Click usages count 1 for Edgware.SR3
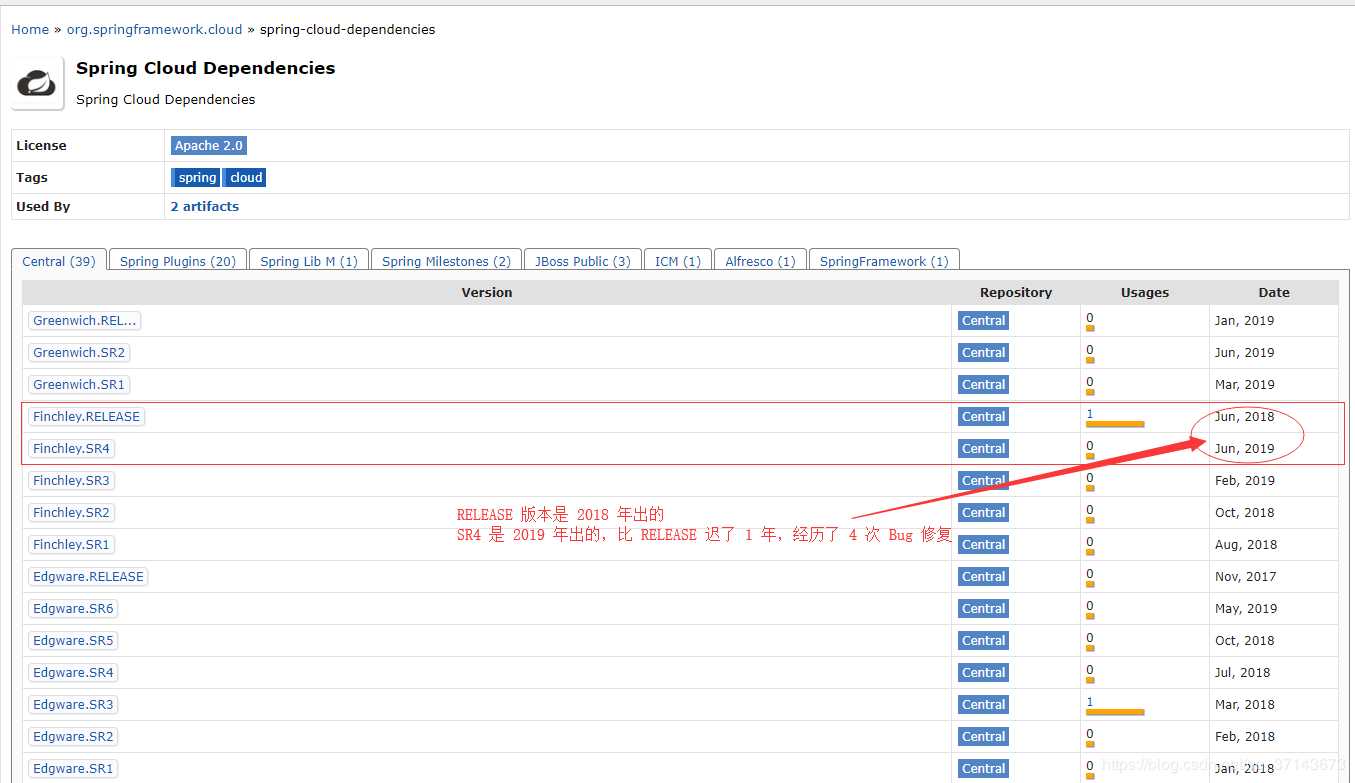 [1090, 701]
